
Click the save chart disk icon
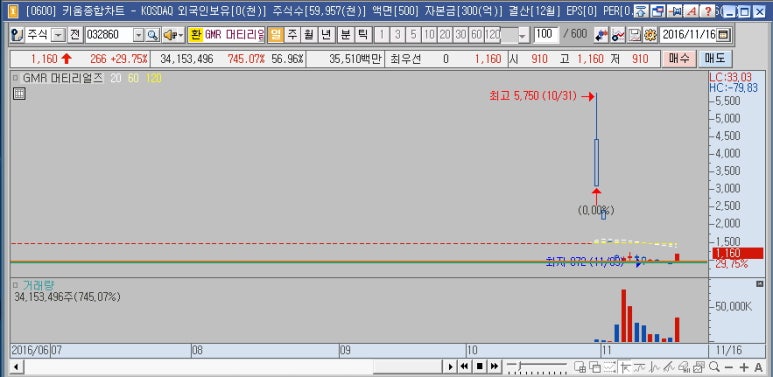coord(635,35)
